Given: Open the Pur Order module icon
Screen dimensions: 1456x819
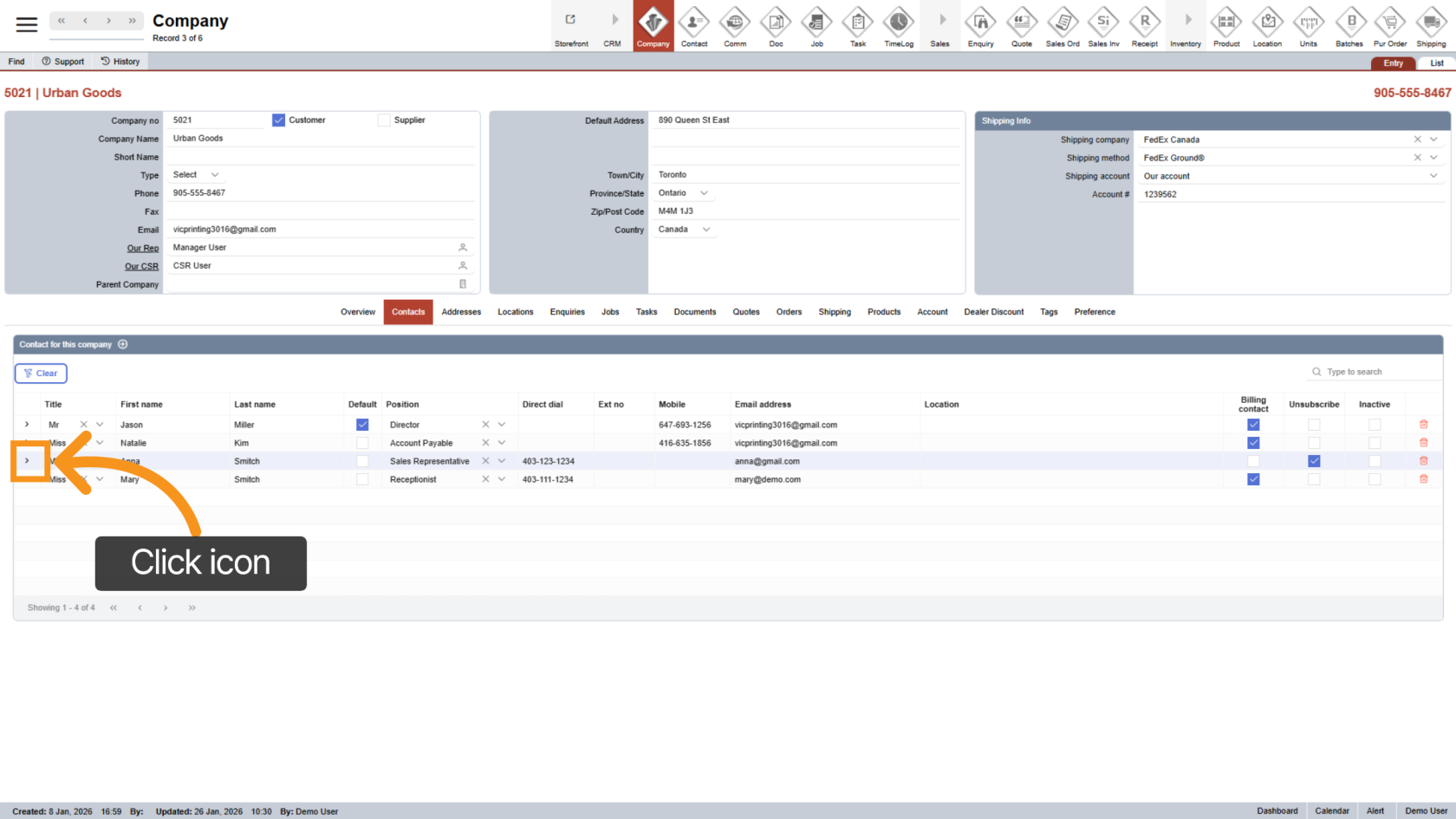Looking at the screenshot, I should [1389, 26].
